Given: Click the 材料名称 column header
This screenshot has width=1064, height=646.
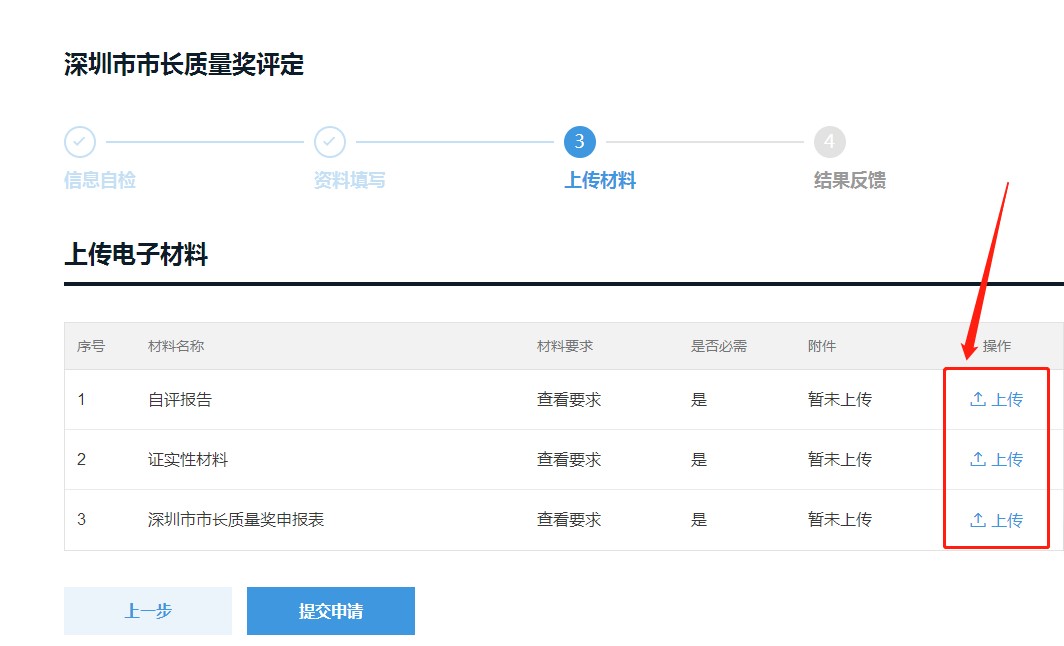Looking at the screenshot, I should tap(176, 346).
